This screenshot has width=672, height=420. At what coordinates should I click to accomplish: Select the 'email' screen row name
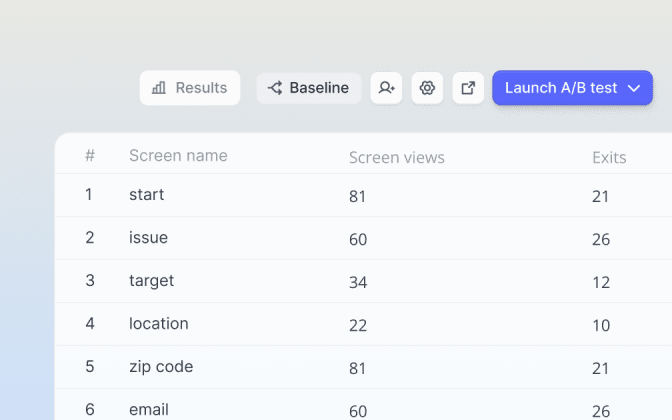pos(149,409)
